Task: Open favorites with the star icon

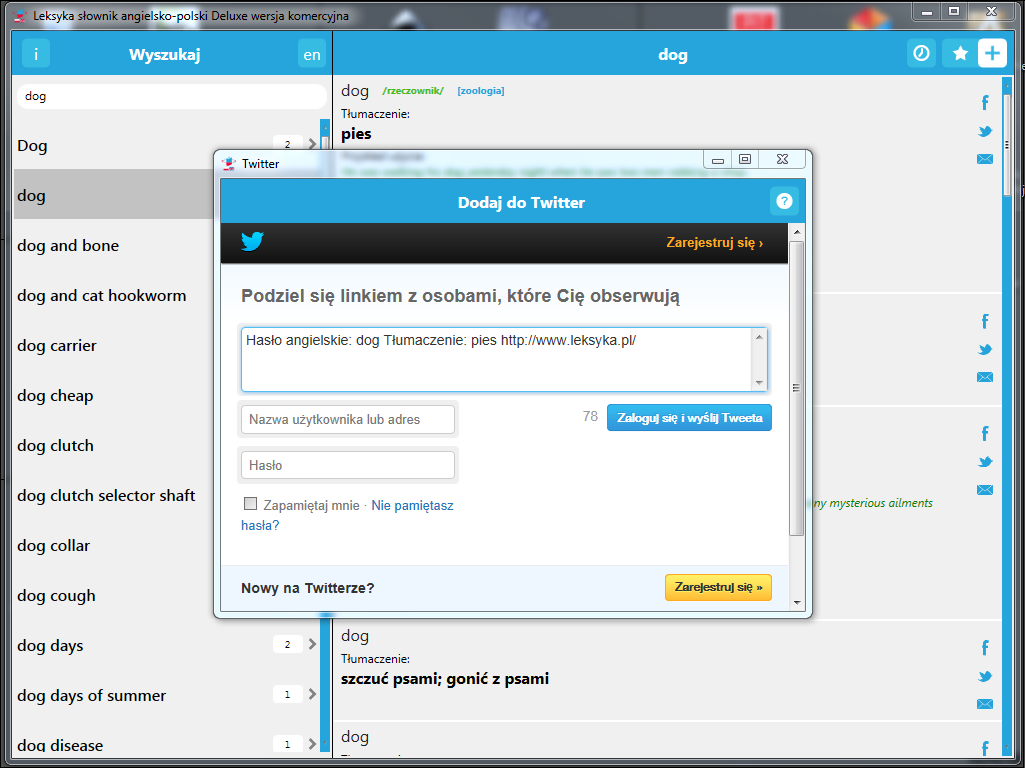Action: point(960,53)
